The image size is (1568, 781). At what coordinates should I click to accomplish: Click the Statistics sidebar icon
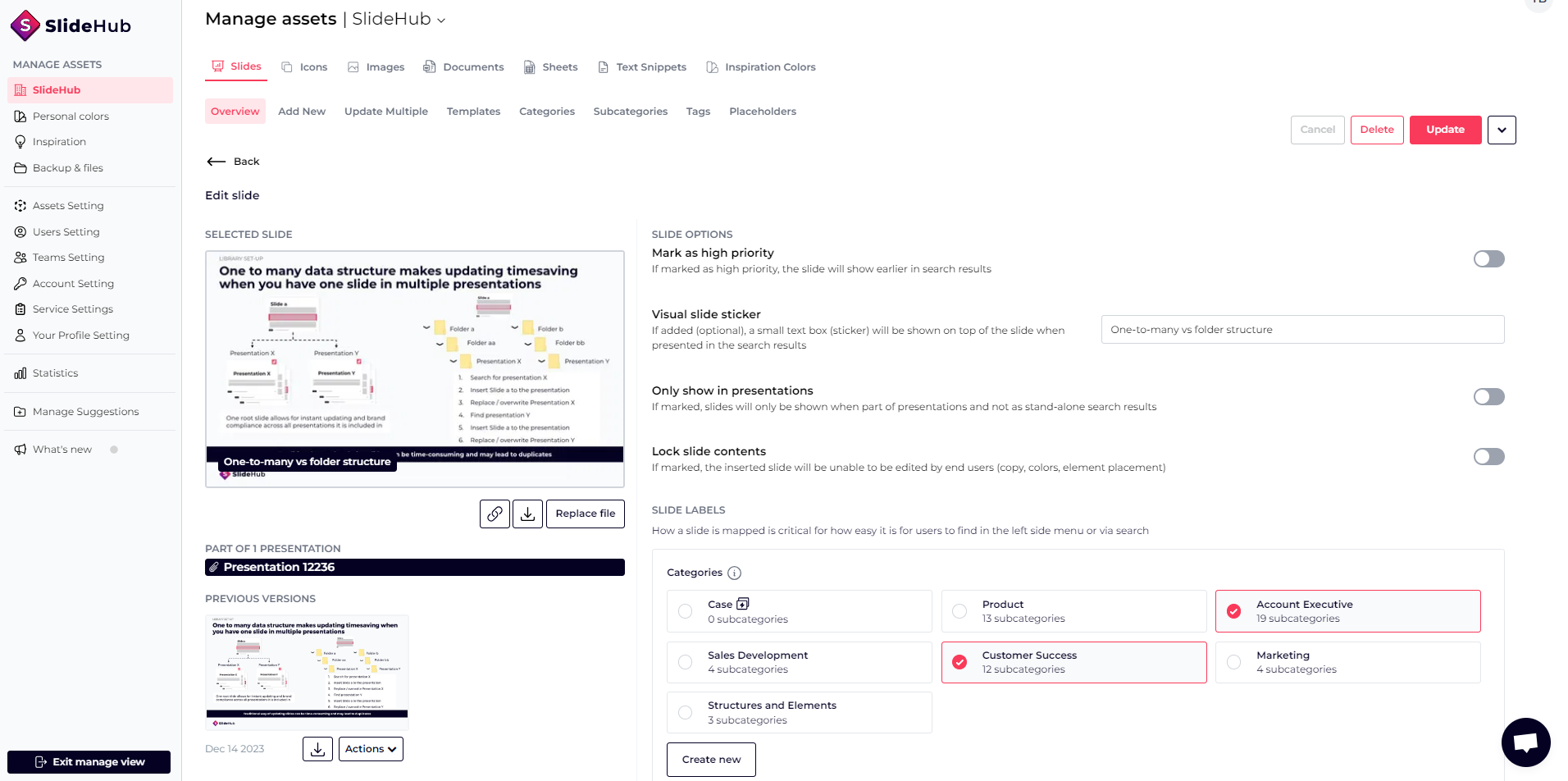pos(20,373)
